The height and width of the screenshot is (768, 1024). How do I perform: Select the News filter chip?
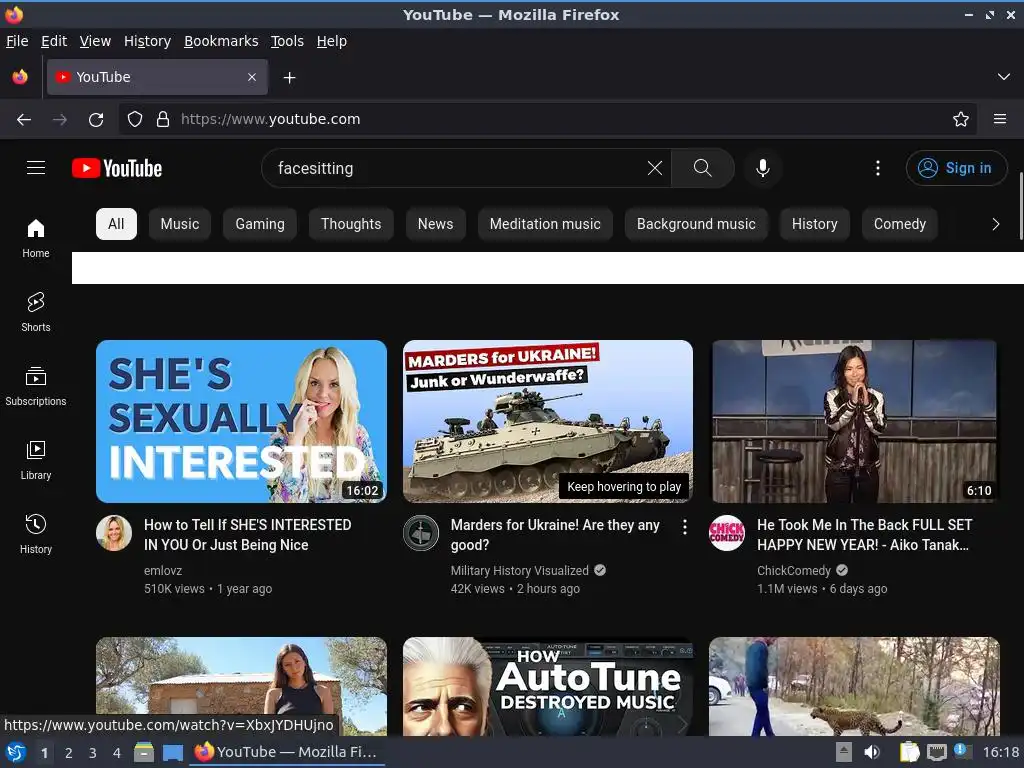(436, 224)
